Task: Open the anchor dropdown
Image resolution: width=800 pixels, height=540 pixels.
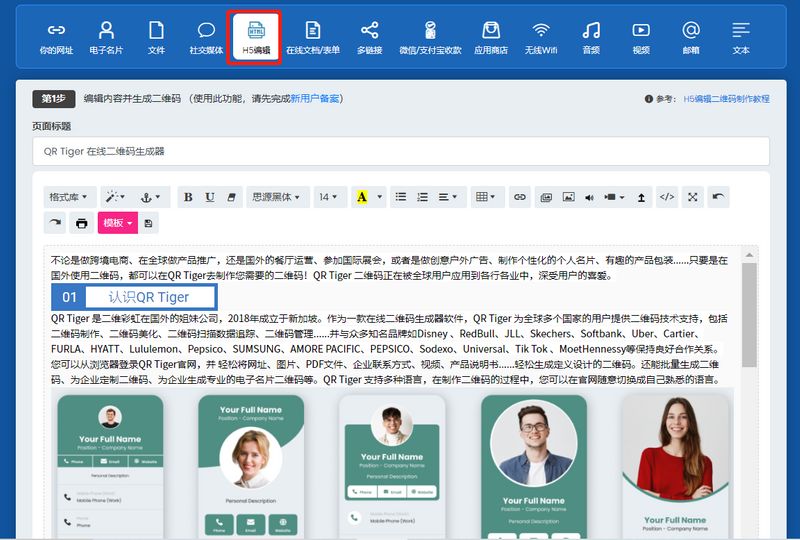Action: (x=151, y=197)
